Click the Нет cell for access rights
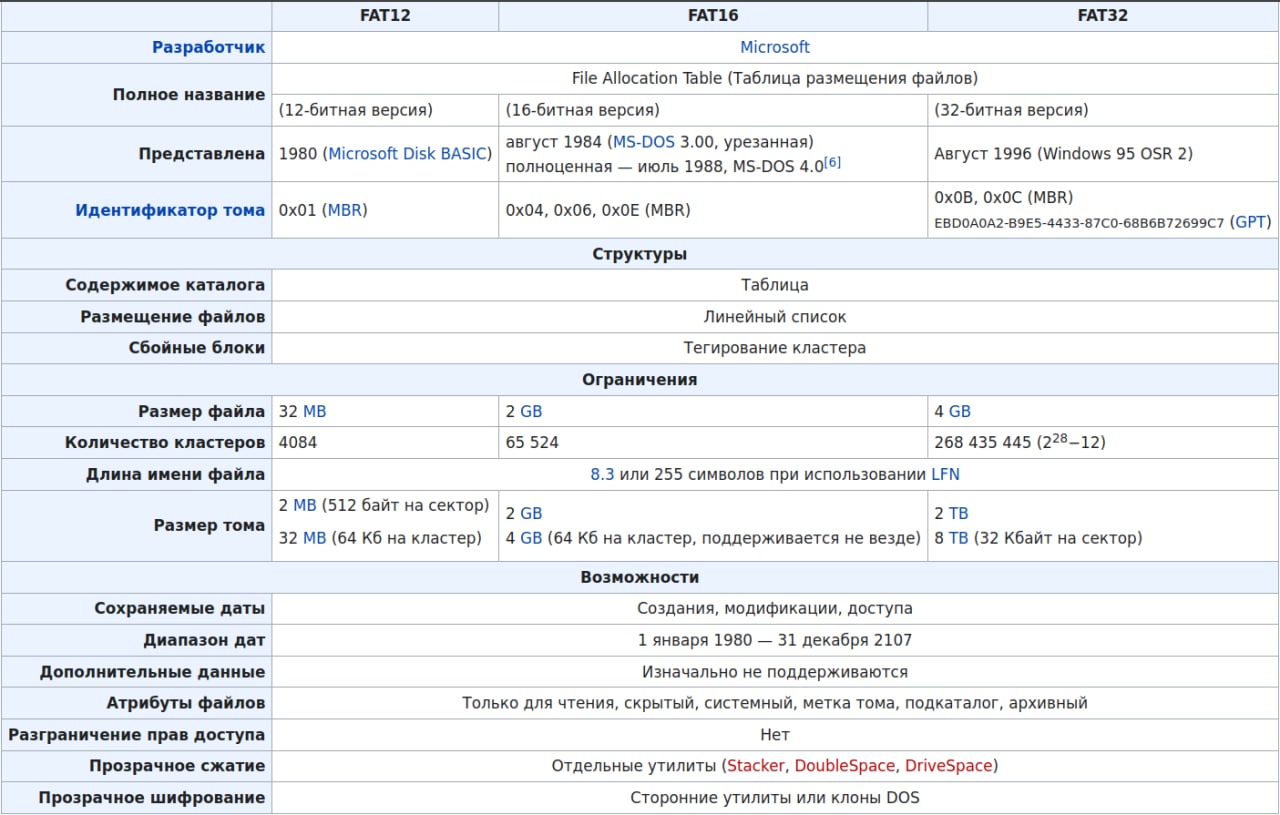This screenshot has height=815, width=1280. point(775,735)
